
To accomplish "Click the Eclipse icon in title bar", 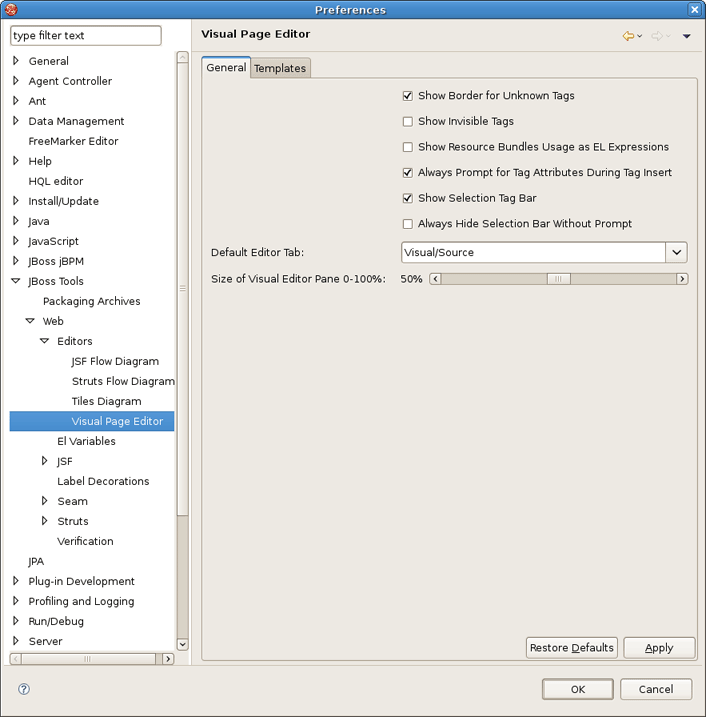I will [x=12, y=10].
